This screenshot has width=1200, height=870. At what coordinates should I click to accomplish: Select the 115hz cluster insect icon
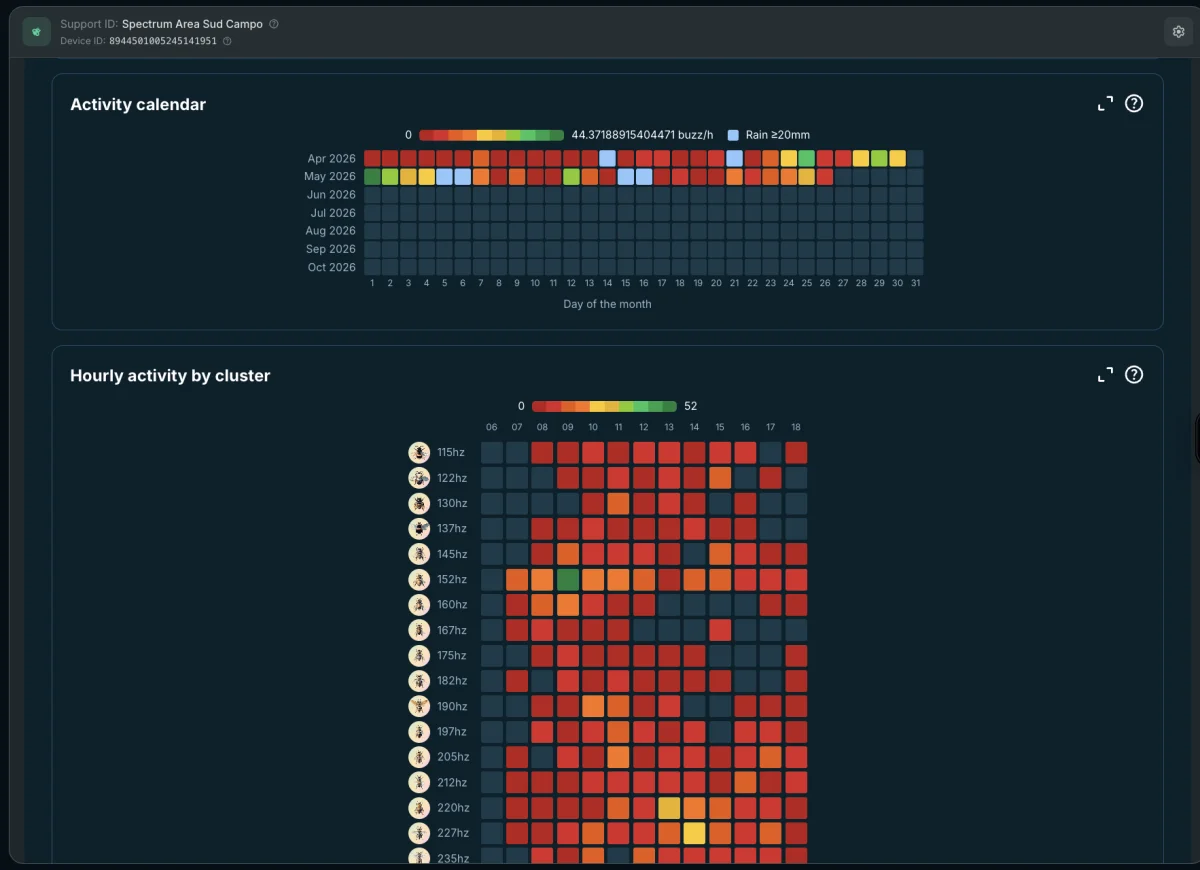click(419, 452)
